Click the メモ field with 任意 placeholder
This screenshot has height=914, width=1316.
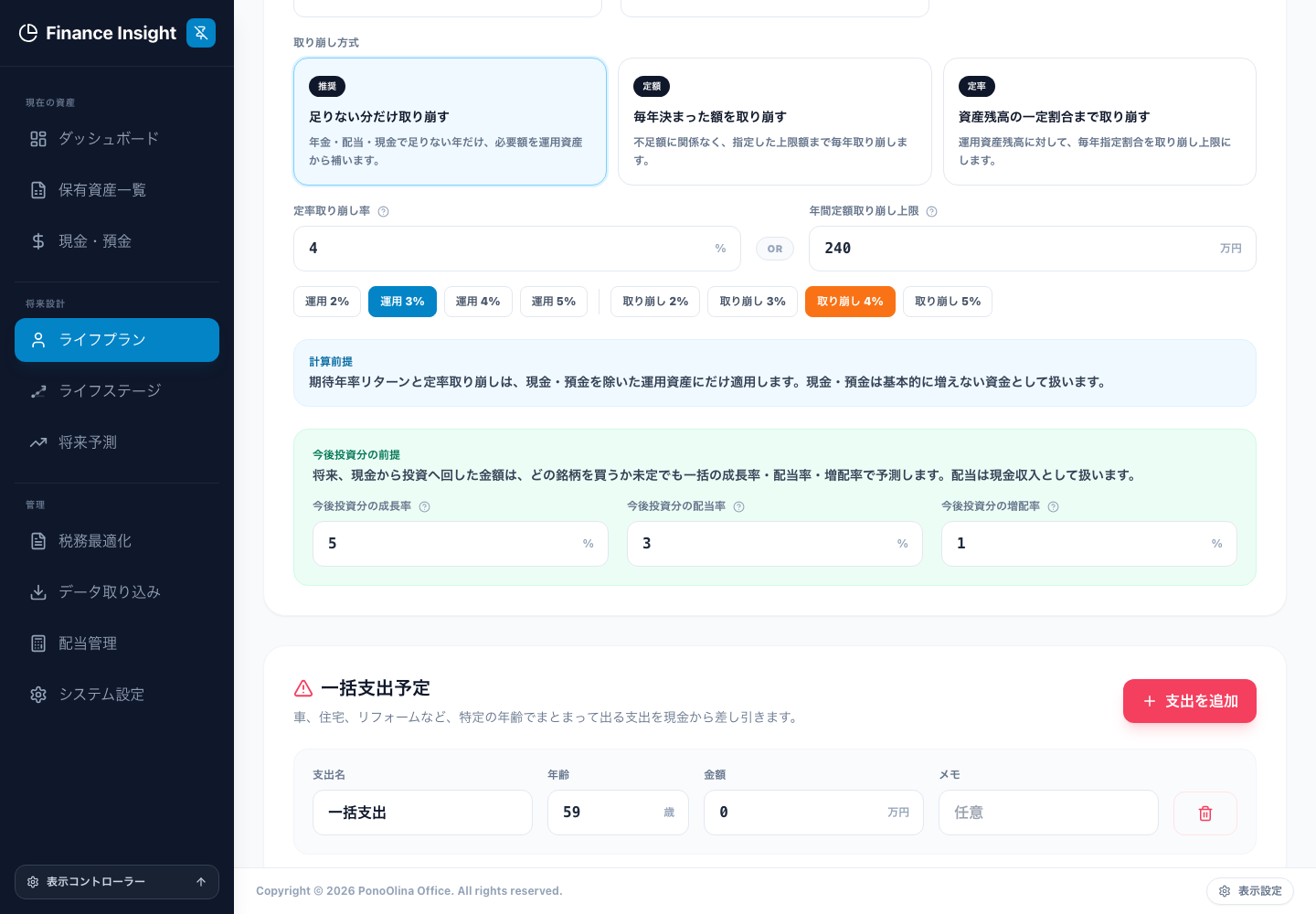point(1048,813)
